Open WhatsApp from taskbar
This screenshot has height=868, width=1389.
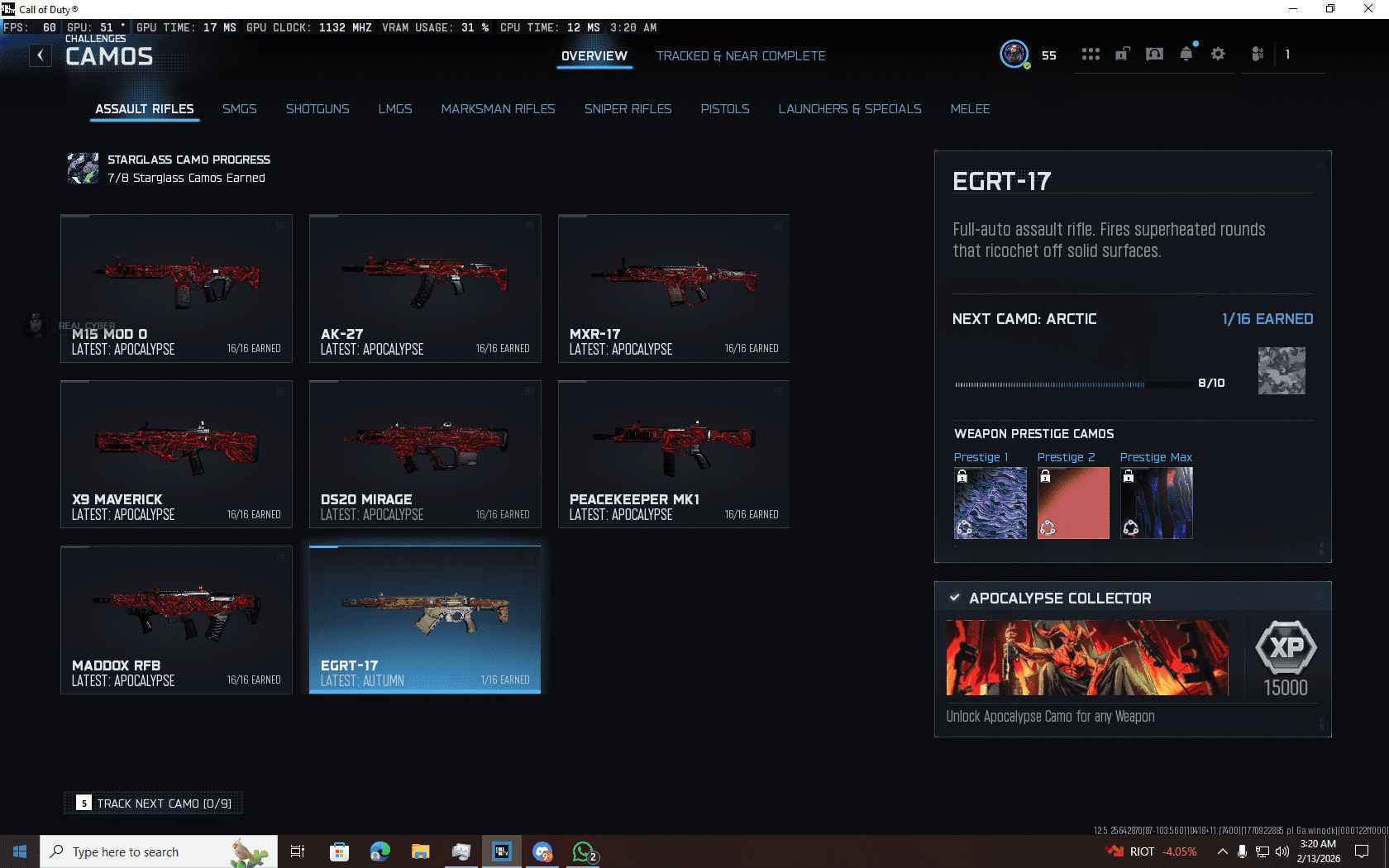coord(584,851)
